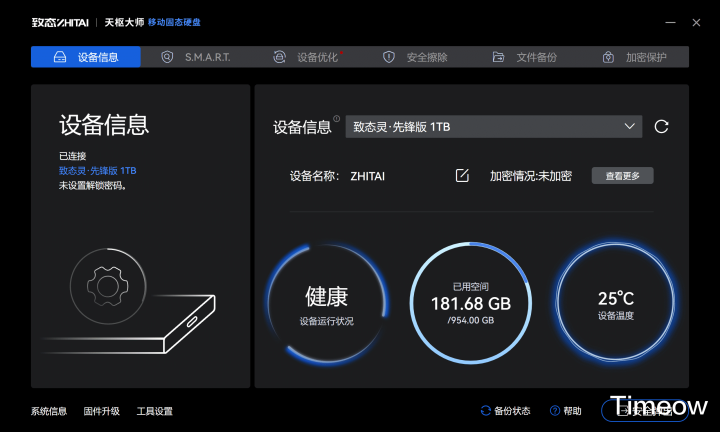Screen dimensions: 720x432
Task: Switch to the 加密保护 tab
Action: [x=634, y=57]
